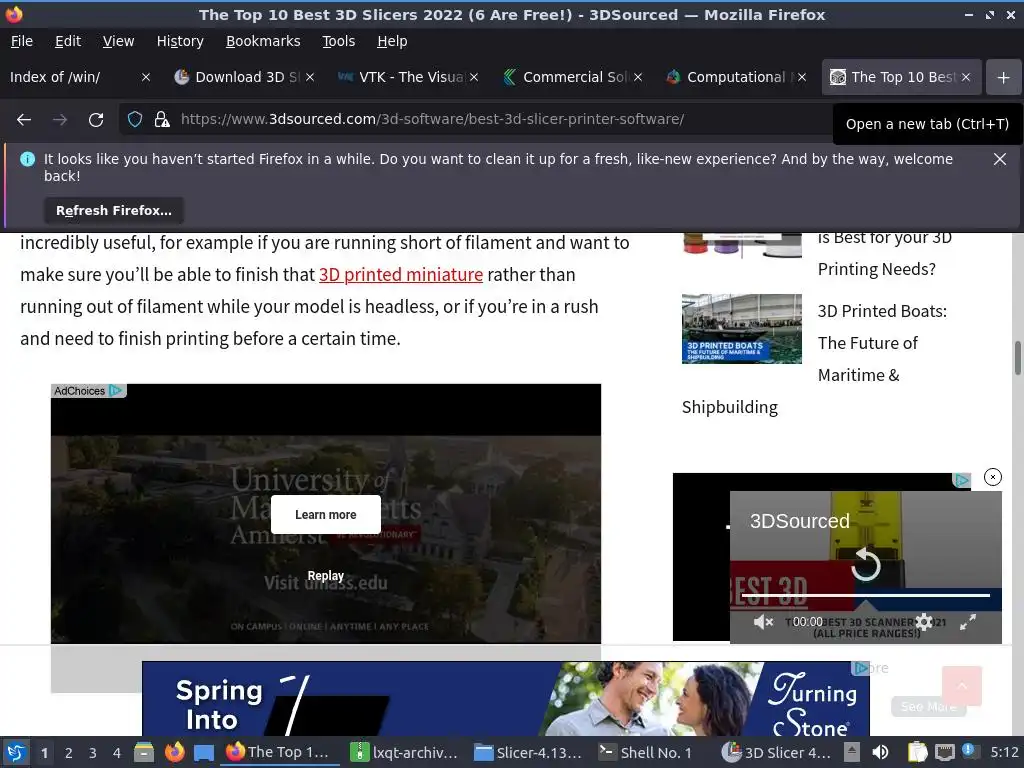Open the clipboard manager tray icon

[918, 752]
